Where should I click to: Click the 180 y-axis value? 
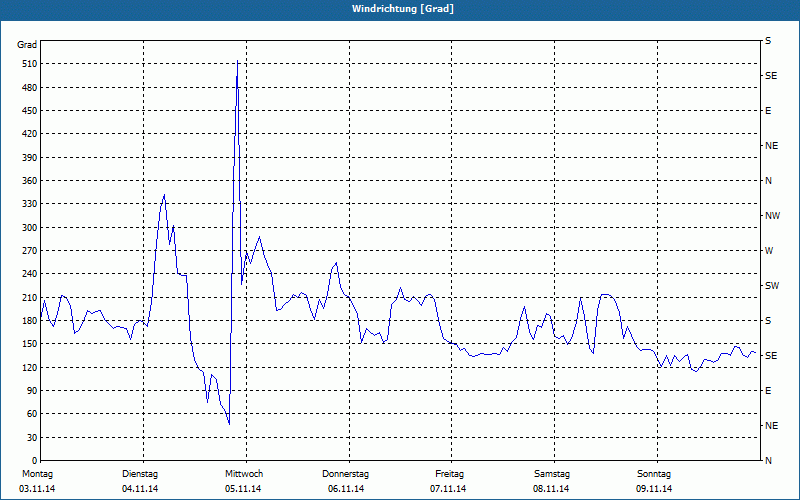point(29,321)
